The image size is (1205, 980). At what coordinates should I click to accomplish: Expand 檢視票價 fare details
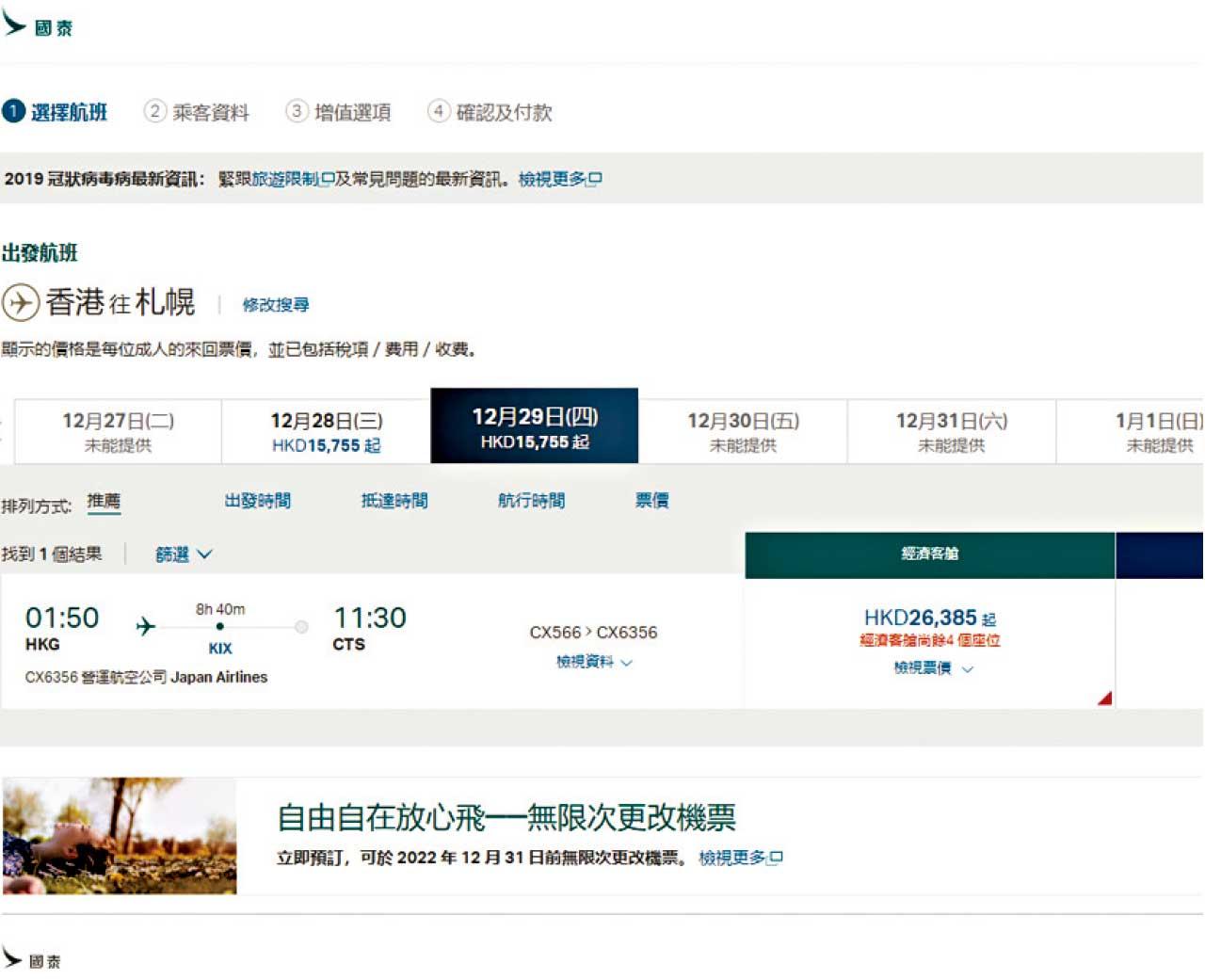point(932,667)
